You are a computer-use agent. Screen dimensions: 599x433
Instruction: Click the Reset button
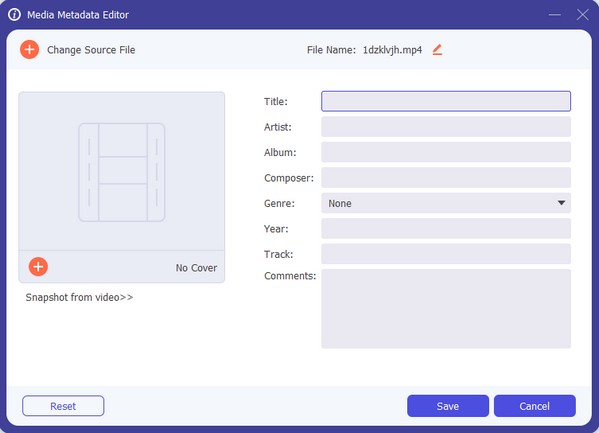pyautogui.click(x=63, y=406)
